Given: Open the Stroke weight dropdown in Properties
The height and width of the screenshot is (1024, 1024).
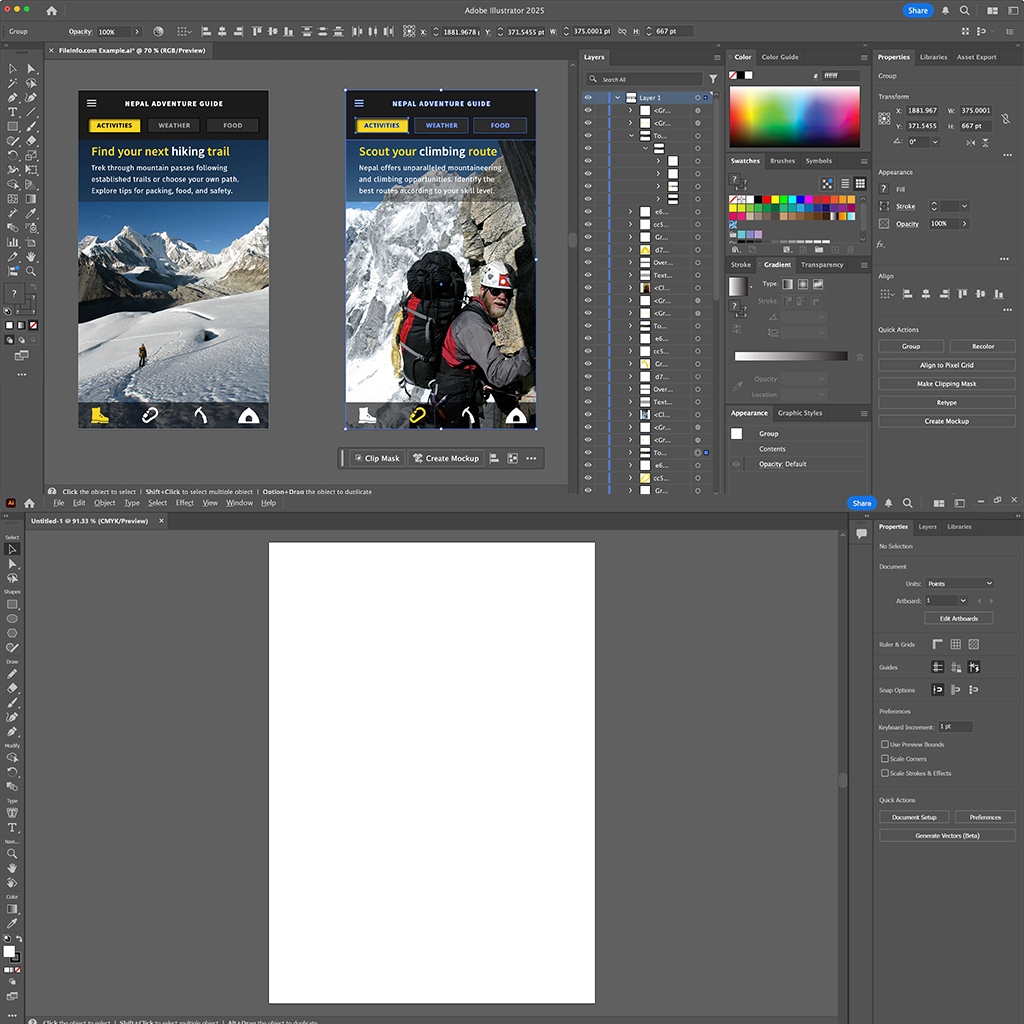Looking at the screenshot, I should [x=964, y=206].
